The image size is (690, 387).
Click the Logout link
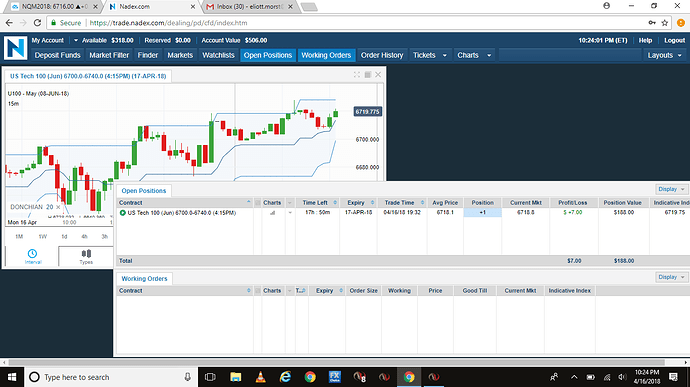click(x=675, y=40)
